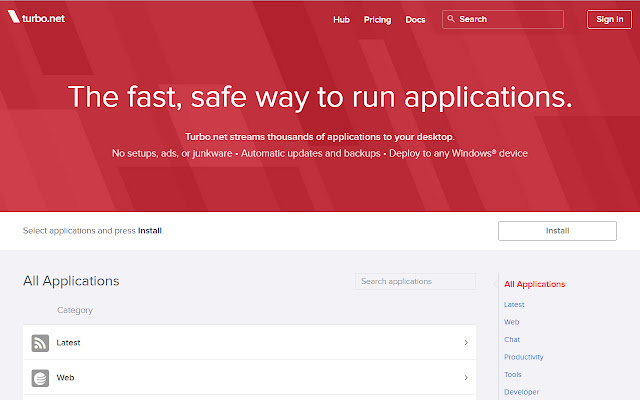Go to Docs in top navigation

pos(415,19)
